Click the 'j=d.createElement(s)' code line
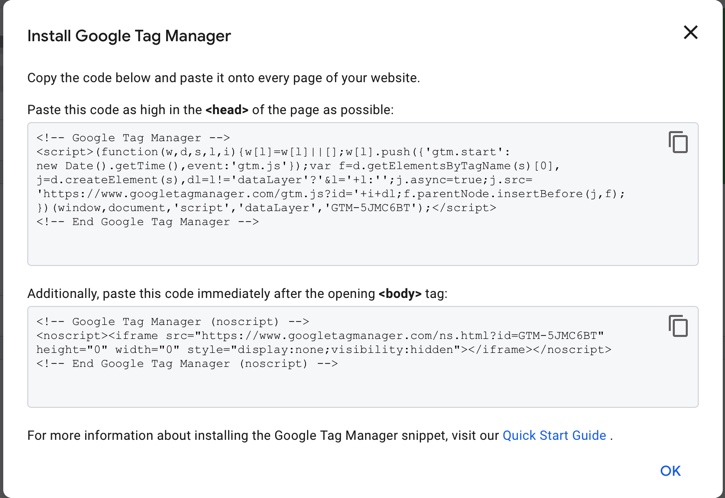Viewport: 725px width, 498px height. pos(284,179)
